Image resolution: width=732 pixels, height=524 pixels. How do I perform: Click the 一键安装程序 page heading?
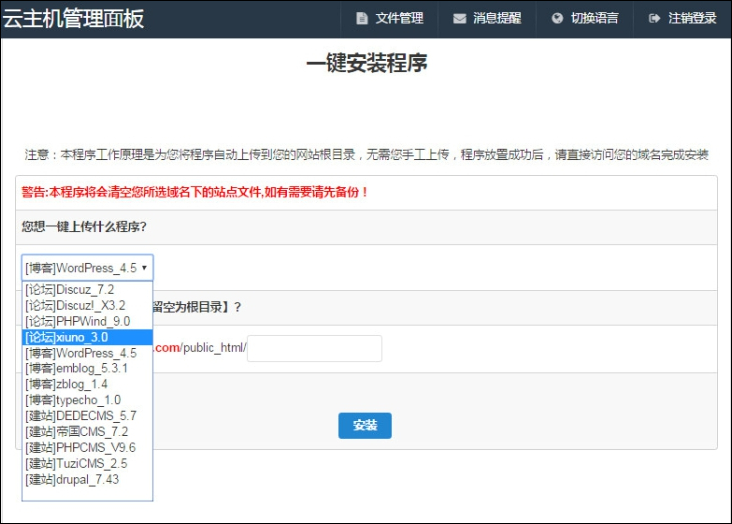[367, 63]
